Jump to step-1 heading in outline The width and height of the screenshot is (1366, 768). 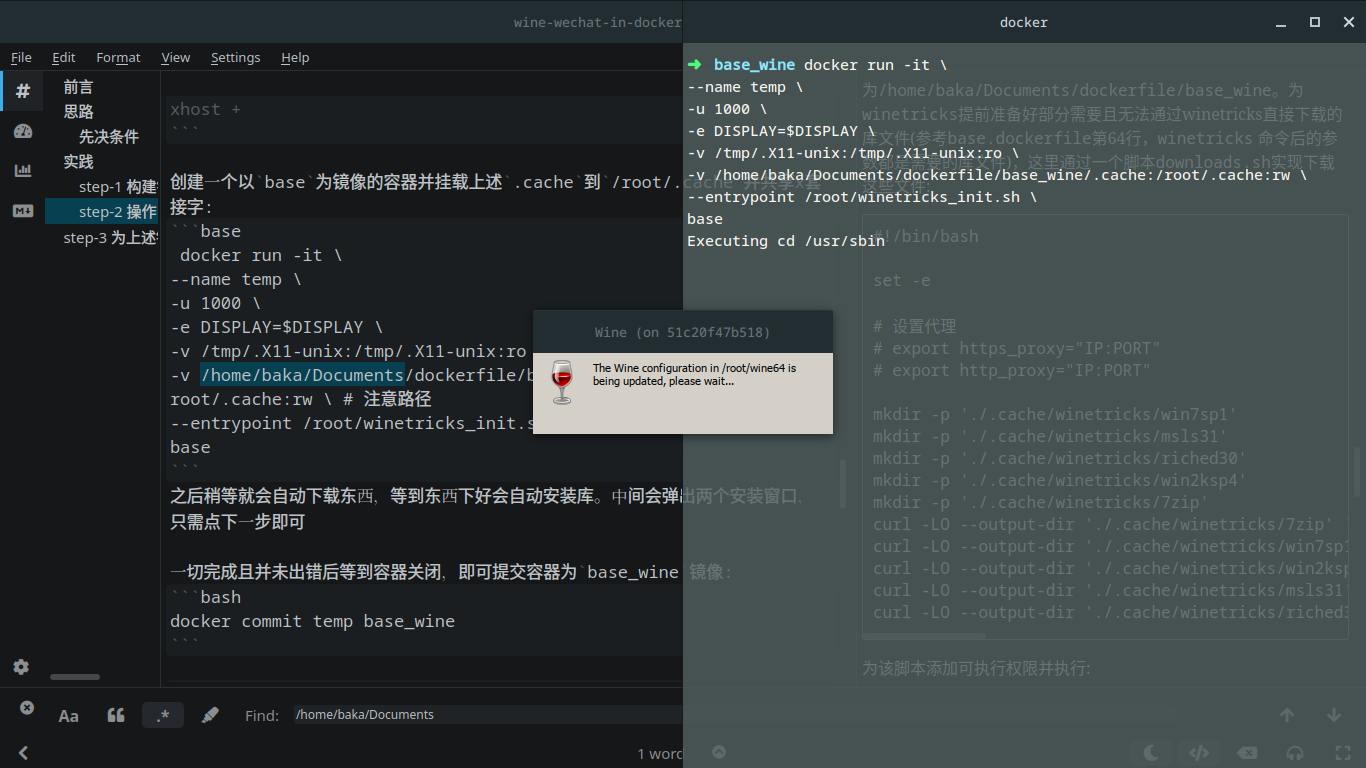click(x=117, y=187)
